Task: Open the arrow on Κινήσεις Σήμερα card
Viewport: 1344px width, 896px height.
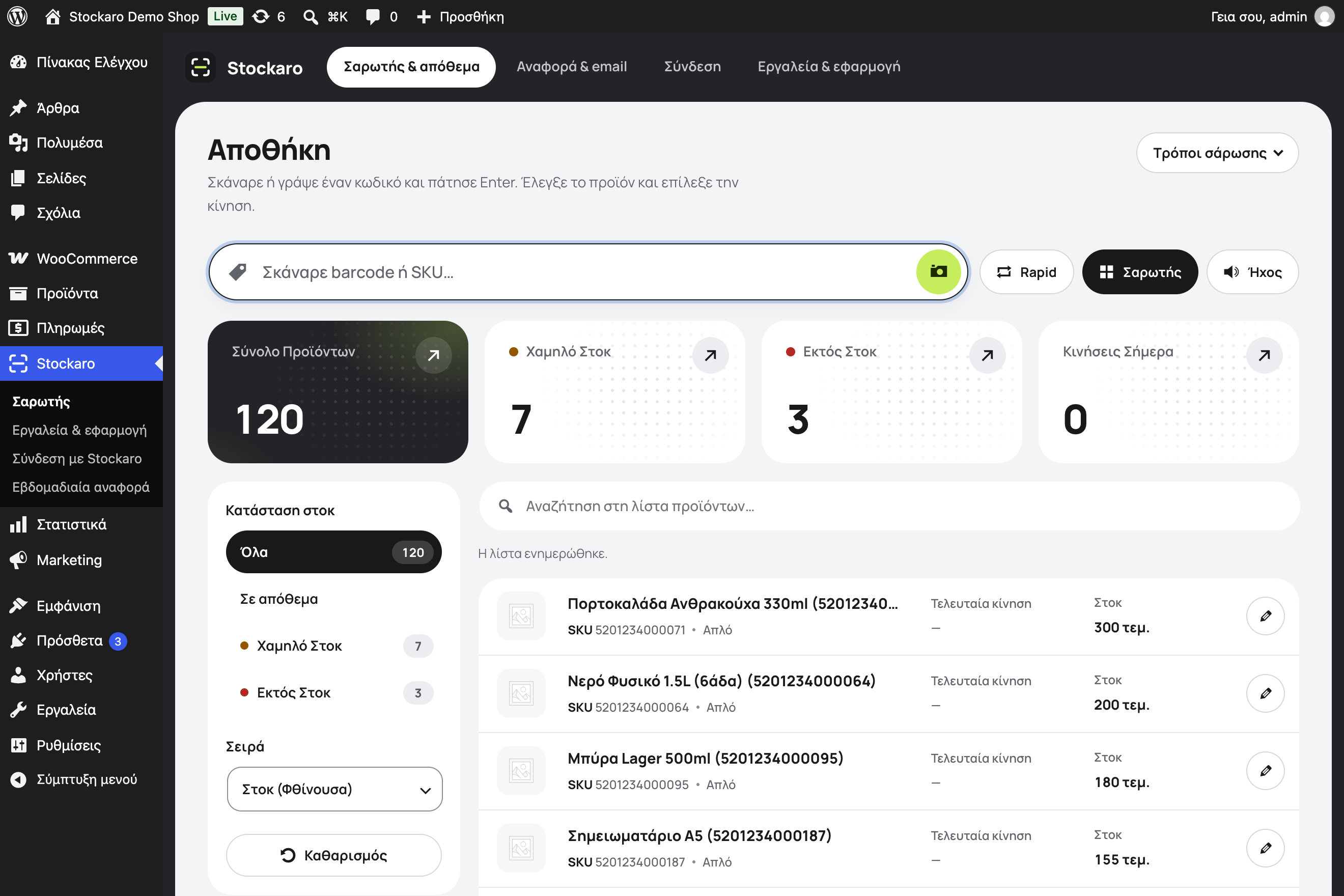Action: [1265, 355]
